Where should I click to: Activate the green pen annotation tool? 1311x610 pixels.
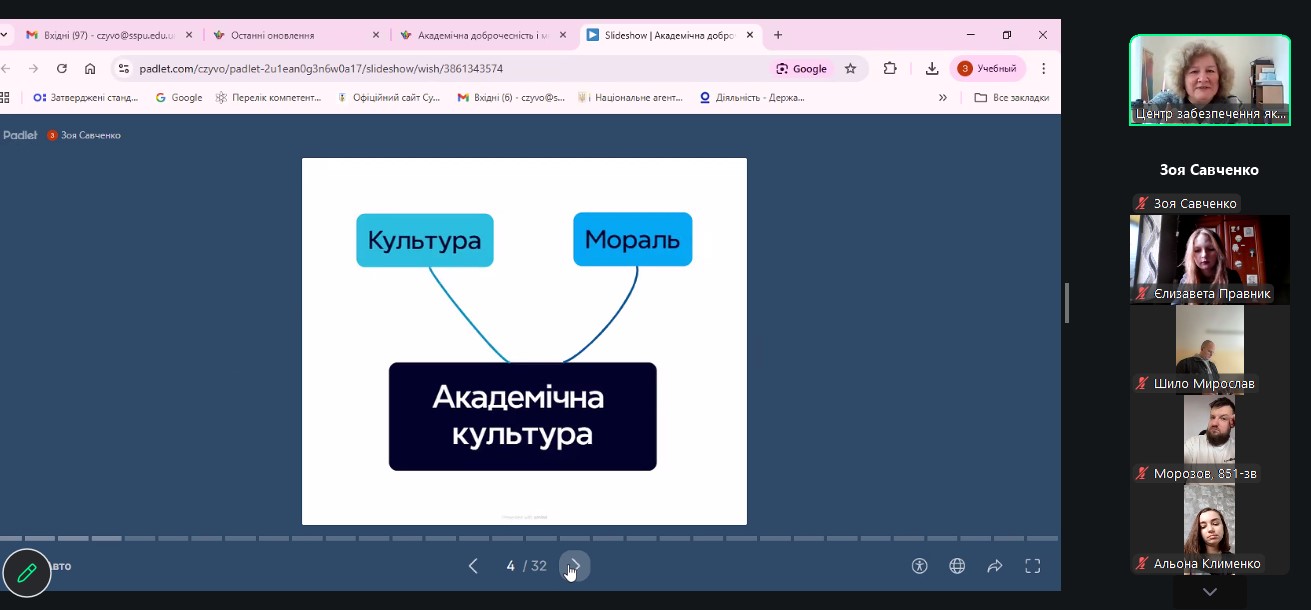(27, 573)
